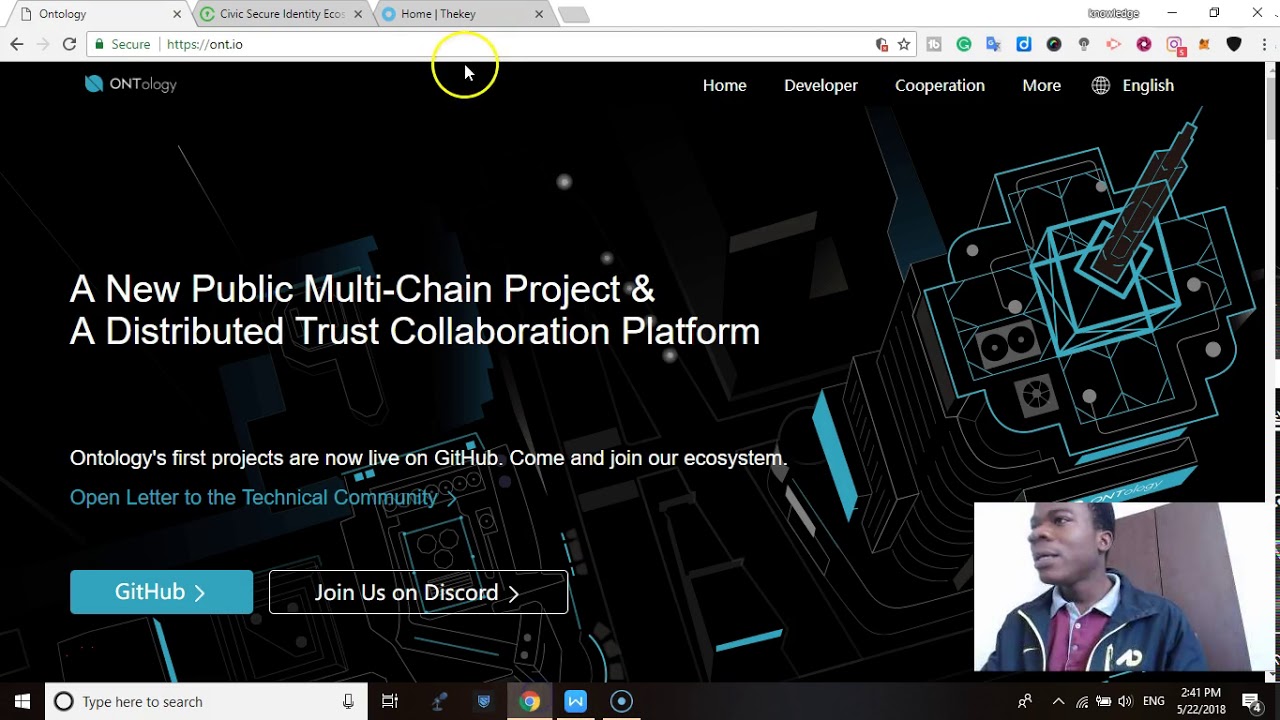The image size is (1280, 720).
Task: Click the dark circular rainbow extension icon
Action: [x=1054, y=44]
